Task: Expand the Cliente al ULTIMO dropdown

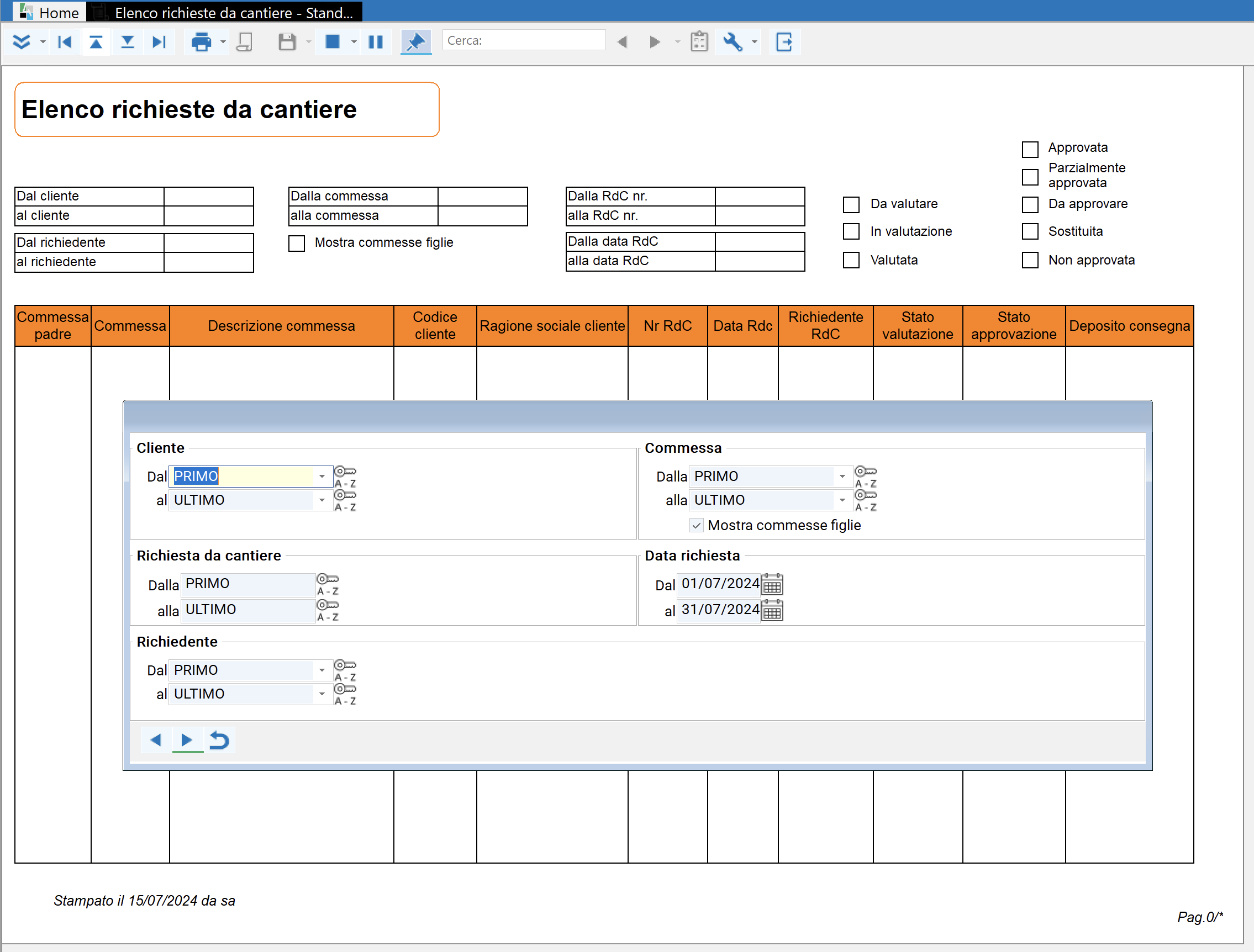Action: (x=322, y=500)
